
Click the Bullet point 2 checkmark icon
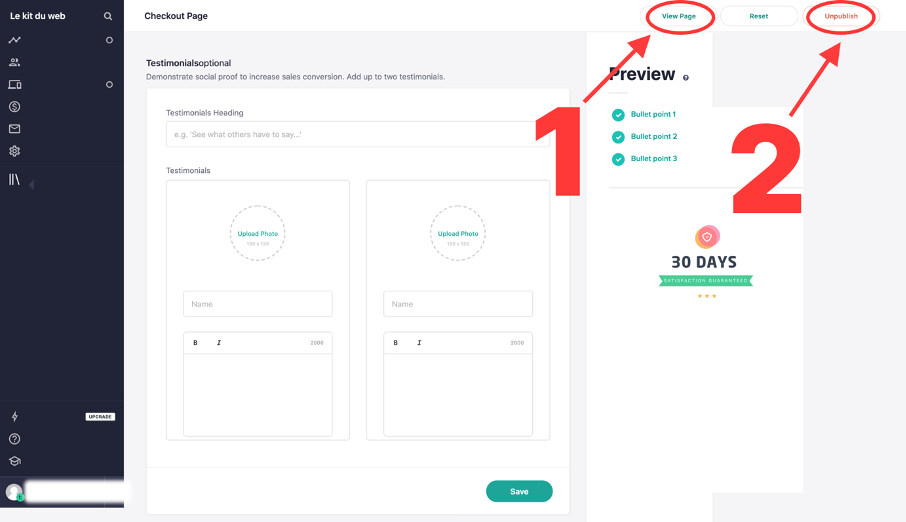click(618, 137)
